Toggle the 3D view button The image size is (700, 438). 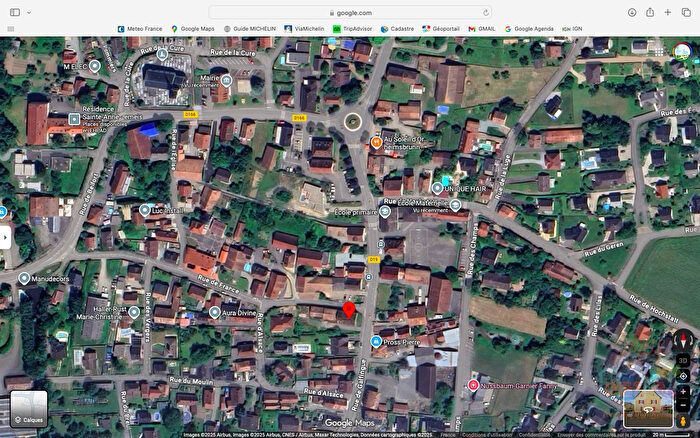(684, 359)
